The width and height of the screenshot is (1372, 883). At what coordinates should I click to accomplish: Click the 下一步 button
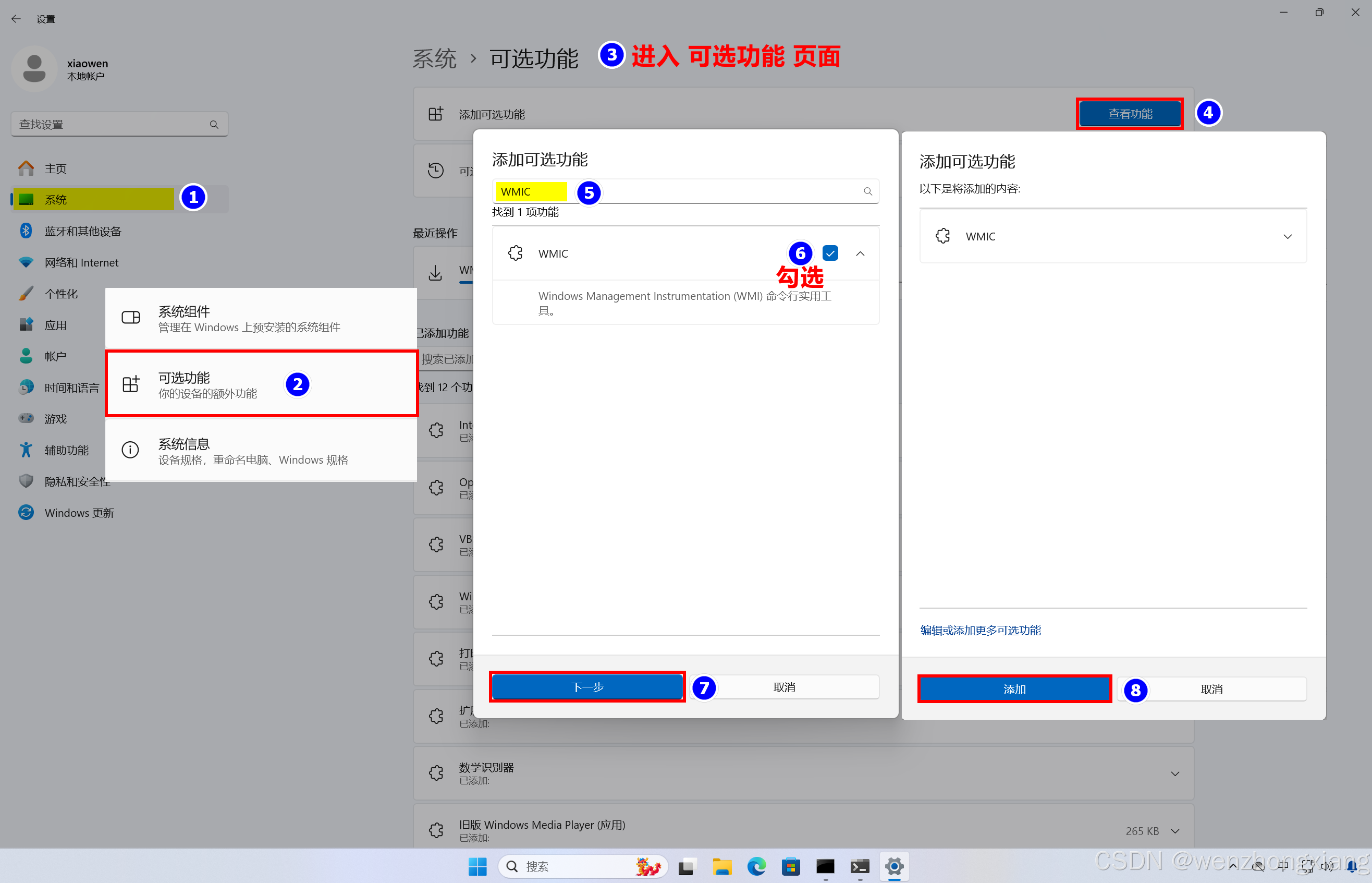587,687
